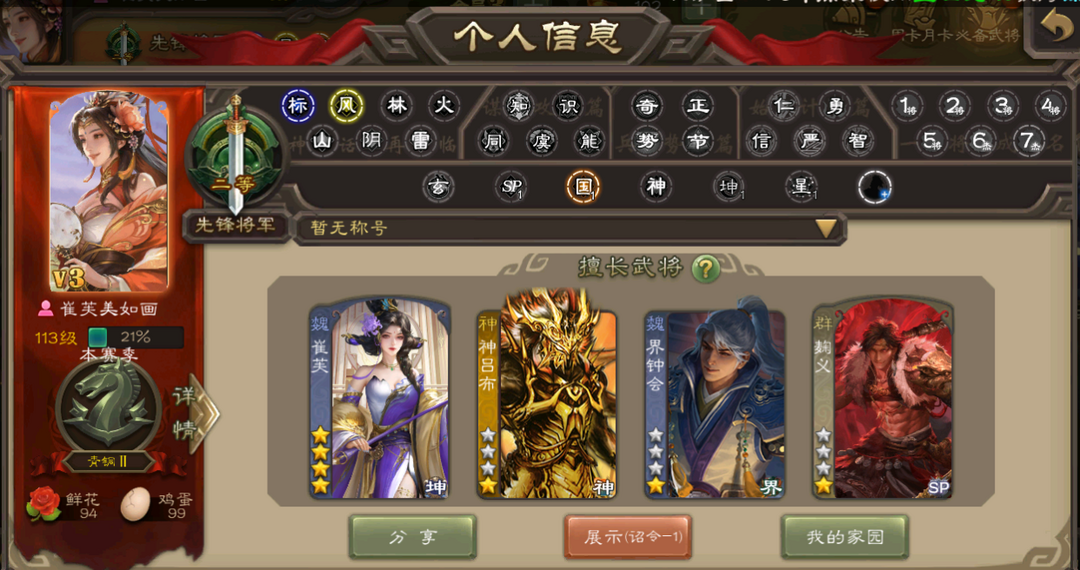Open 我的家园 button
1080x570 pixels.
point(845,536)
